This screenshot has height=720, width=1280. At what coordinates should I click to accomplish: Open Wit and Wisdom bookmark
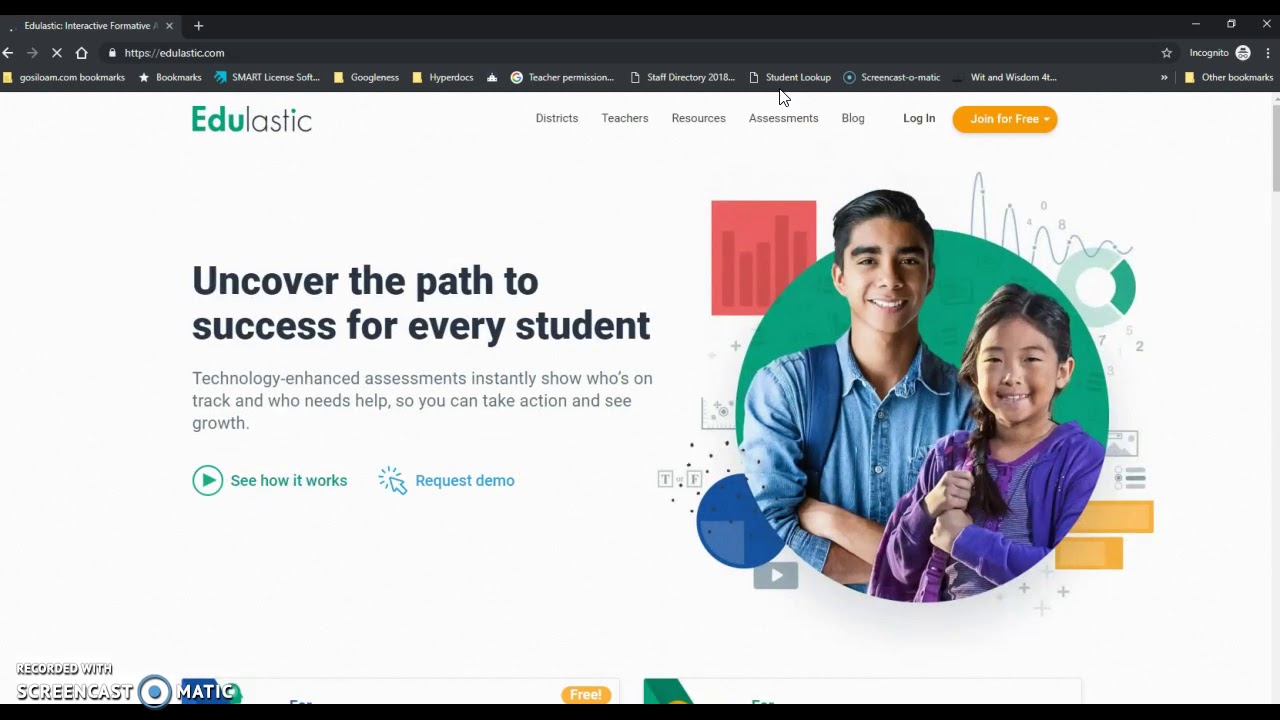1005,77
